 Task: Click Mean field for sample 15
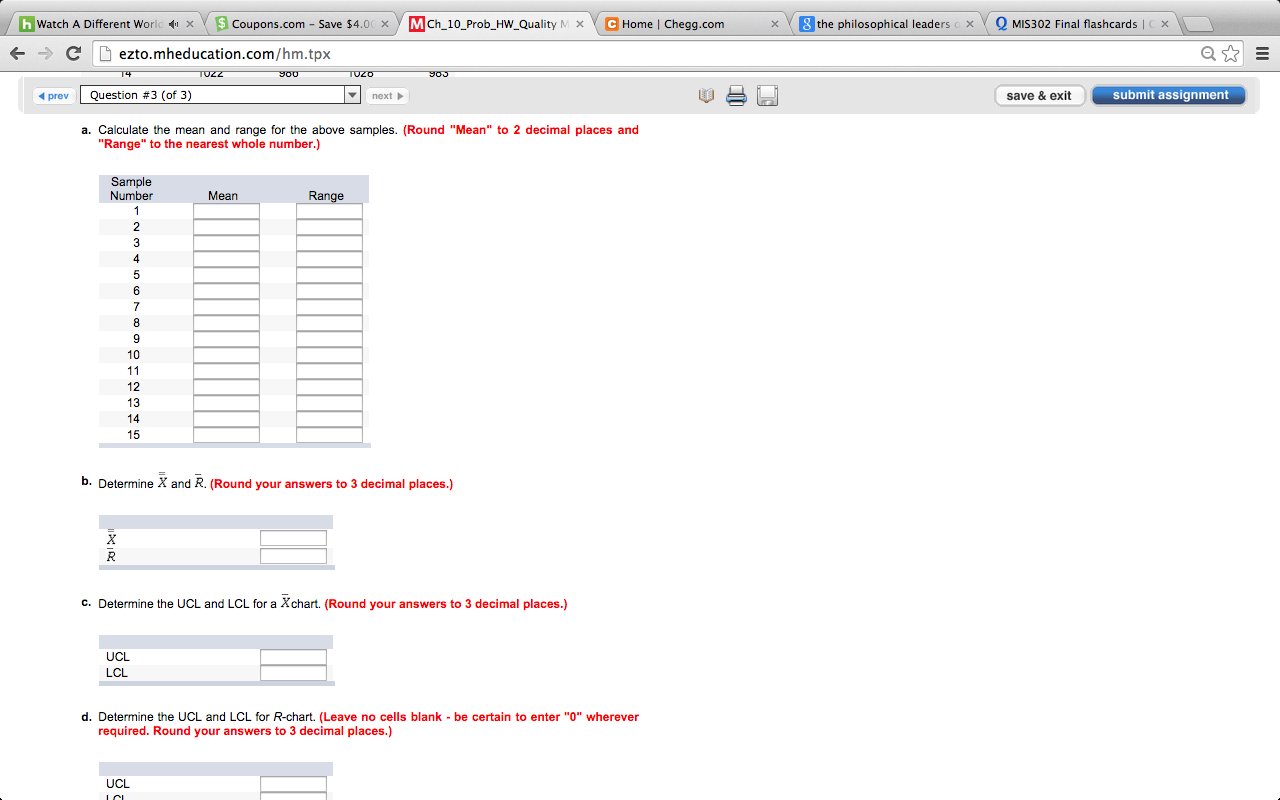coord(226,435)
